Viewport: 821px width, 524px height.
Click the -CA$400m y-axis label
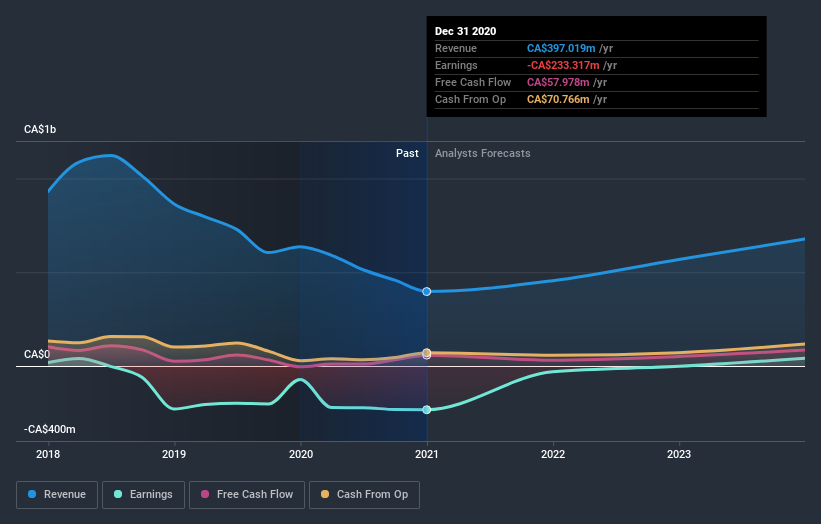point(50,429)
